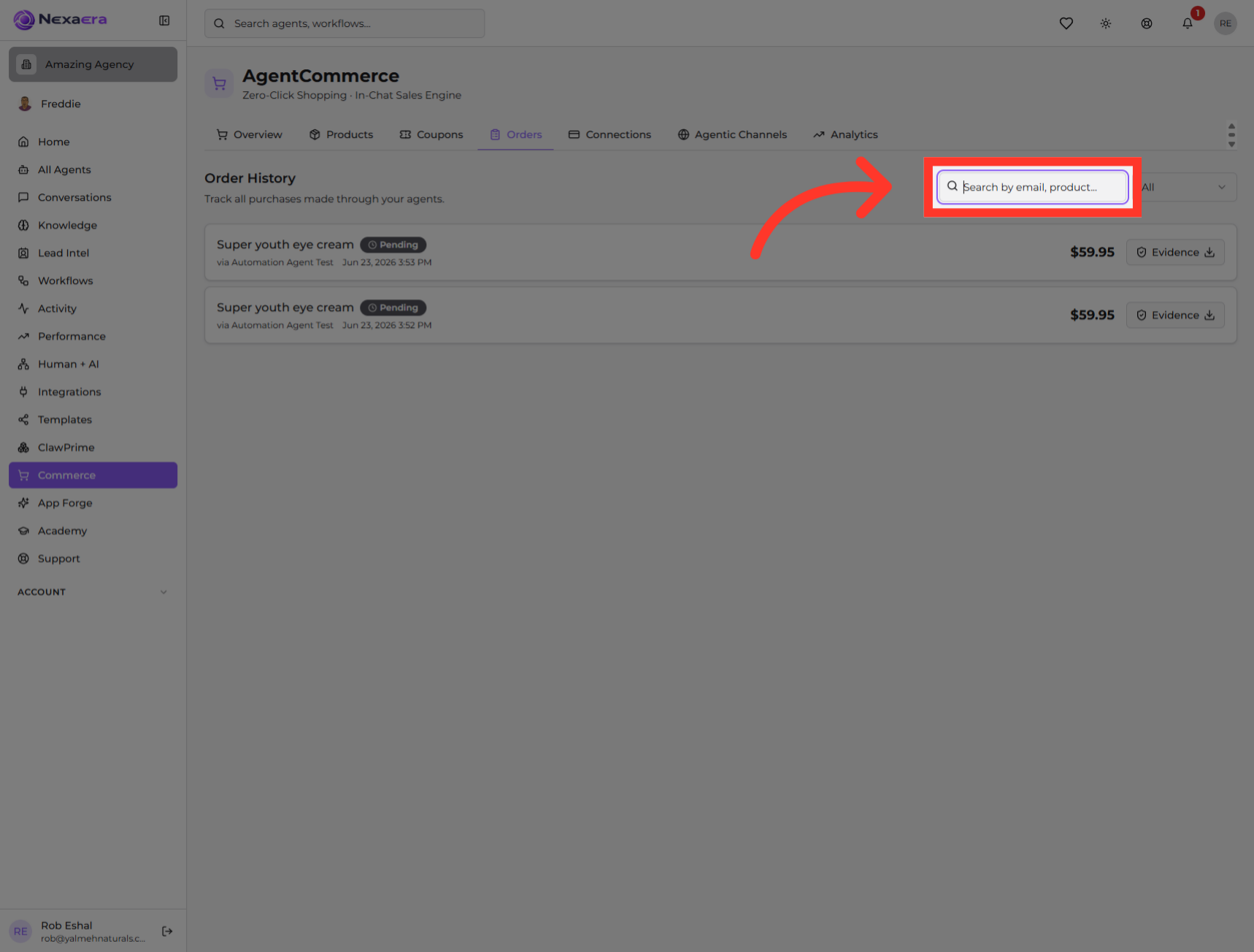Open Amazing Agency workspace switcher
Image resolution: width=1254 pixels, height=952 pixels.
pyautogui.click(x=93, y=64)
